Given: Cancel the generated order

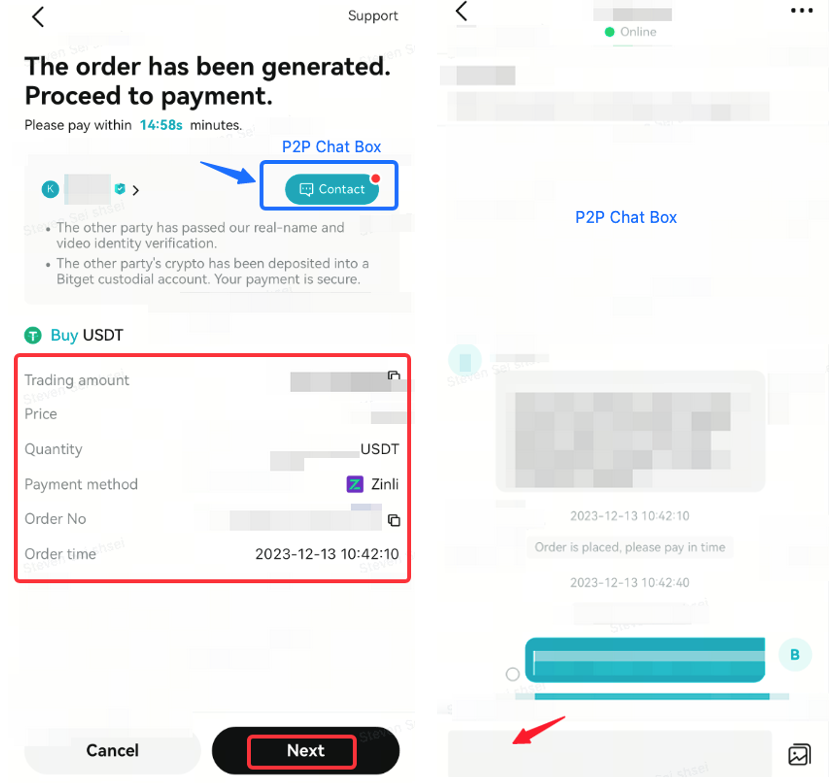Looking at the screenshot, I should click(x=112, y=750).
